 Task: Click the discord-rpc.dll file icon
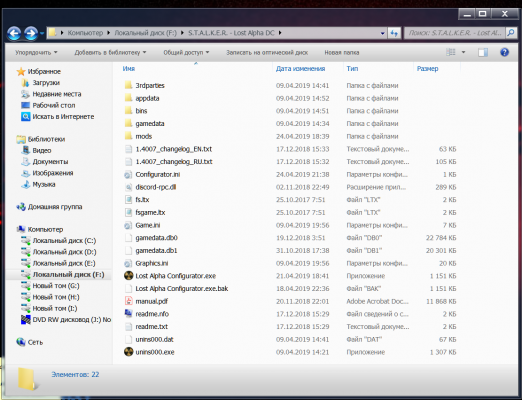tap(128, 187)
